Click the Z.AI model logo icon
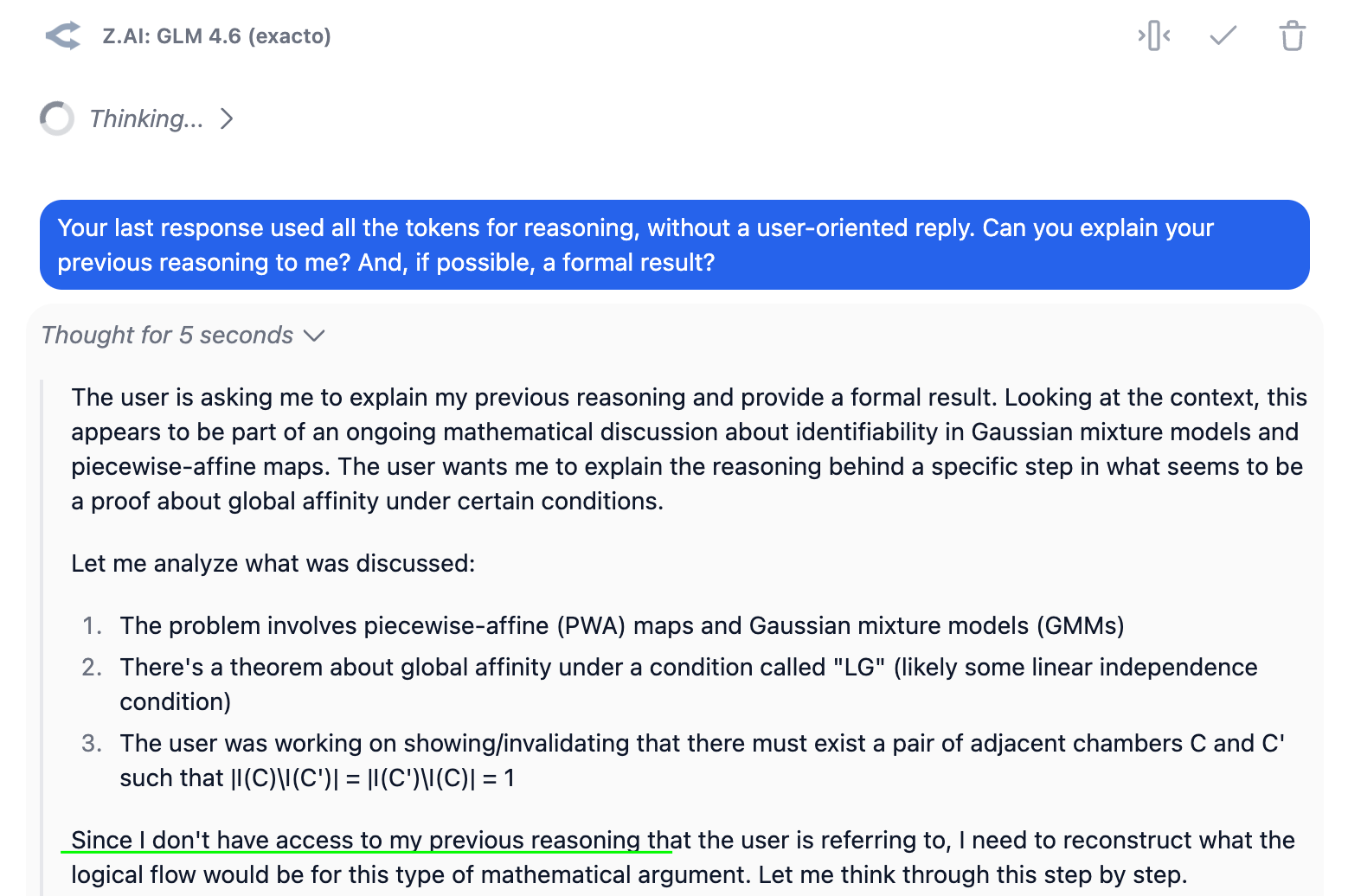The height and width of the screenshot is (896, 1348). pos(63,35)
